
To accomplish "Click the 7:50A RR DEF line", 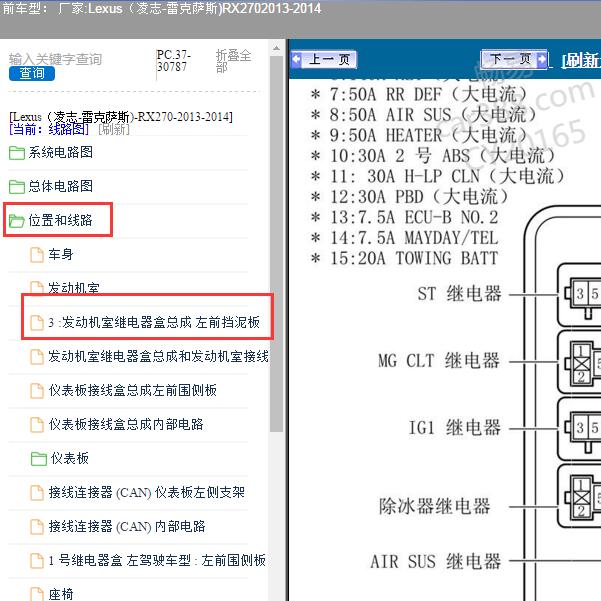I will 419,94.
